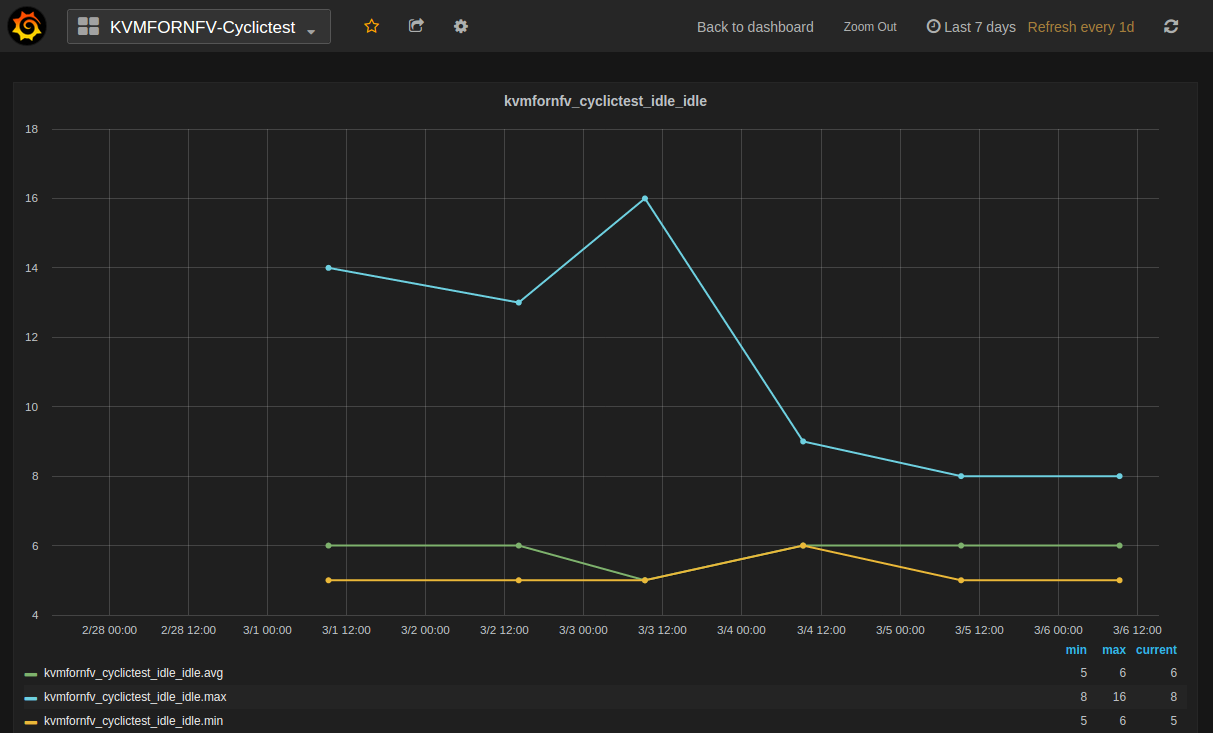1213x733 pixels.
Task: Click the Zoom Out button
Action: tap(870, 27)
